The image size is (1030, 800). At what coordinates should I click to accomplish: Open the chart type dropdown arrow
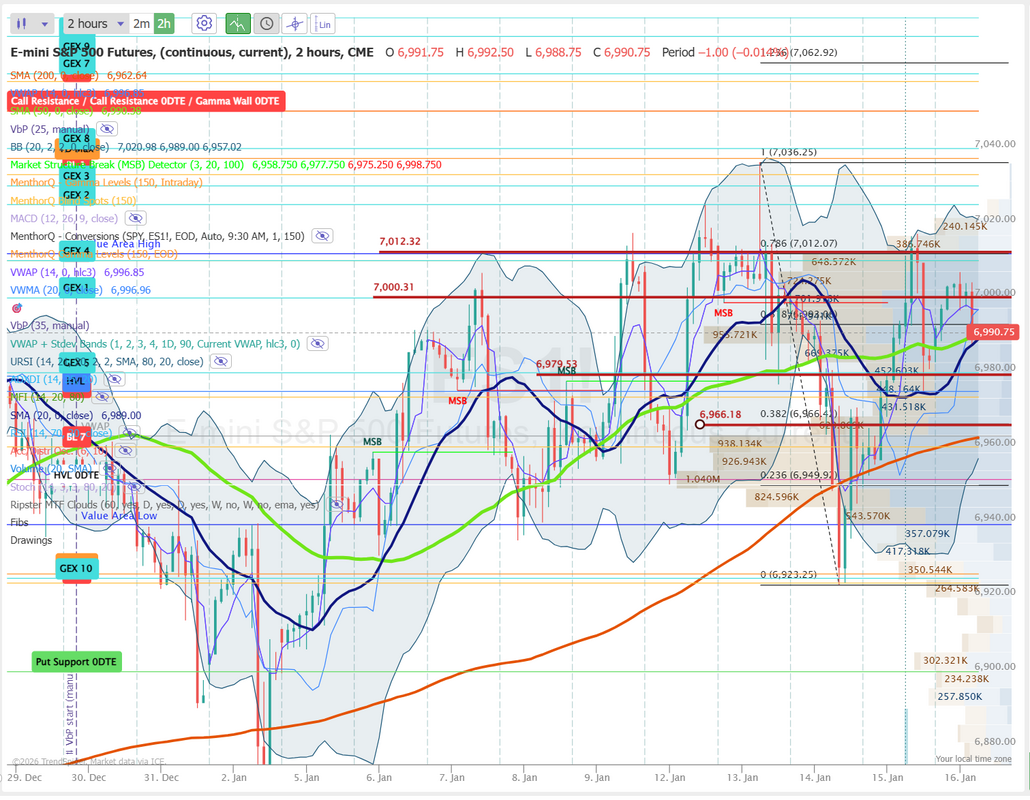(45, 23)
